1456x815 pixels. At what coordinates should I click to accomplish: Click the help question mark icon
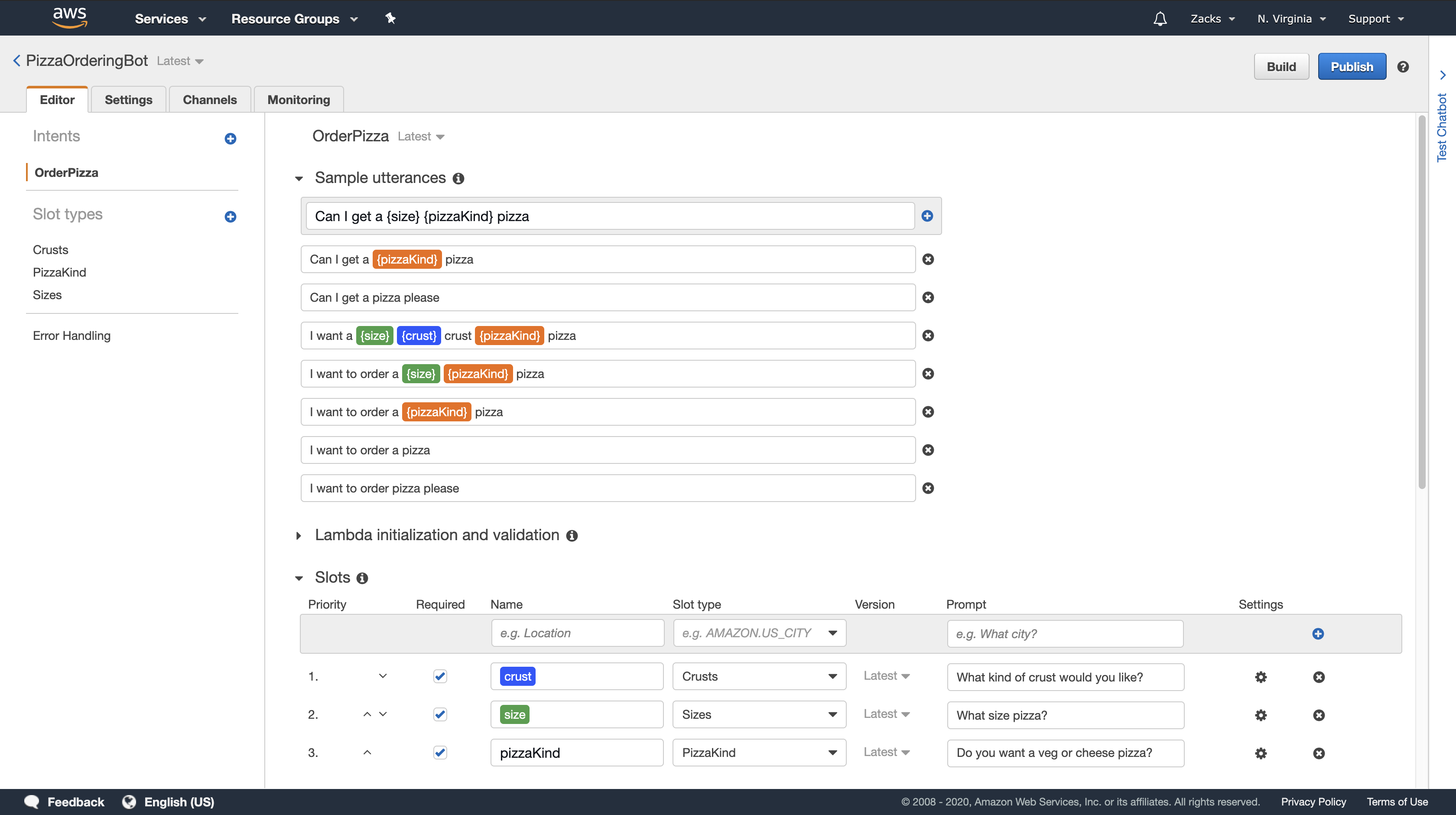coord(1403,67)
